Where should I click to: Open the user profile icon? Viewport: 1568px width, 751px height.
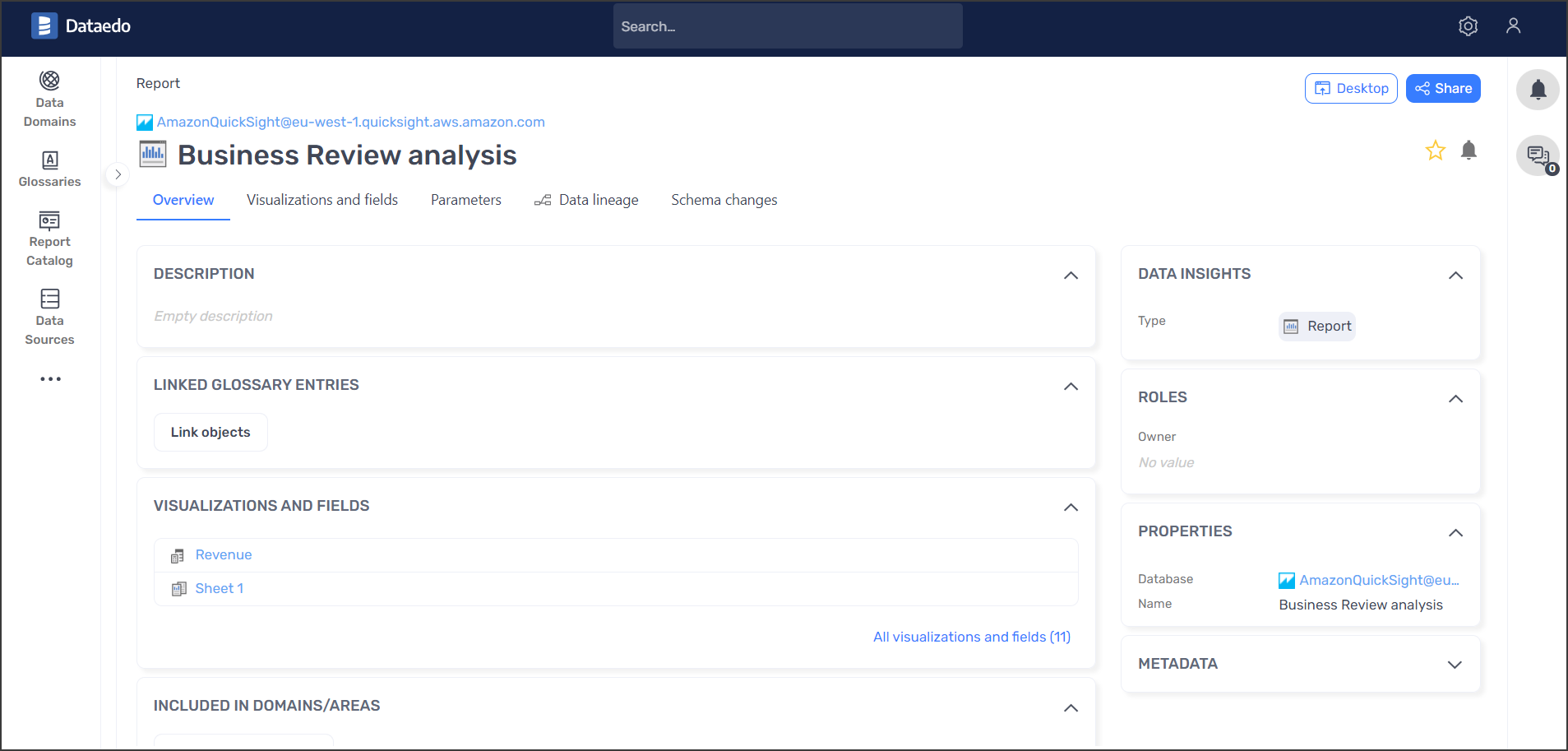[1513, 26]
